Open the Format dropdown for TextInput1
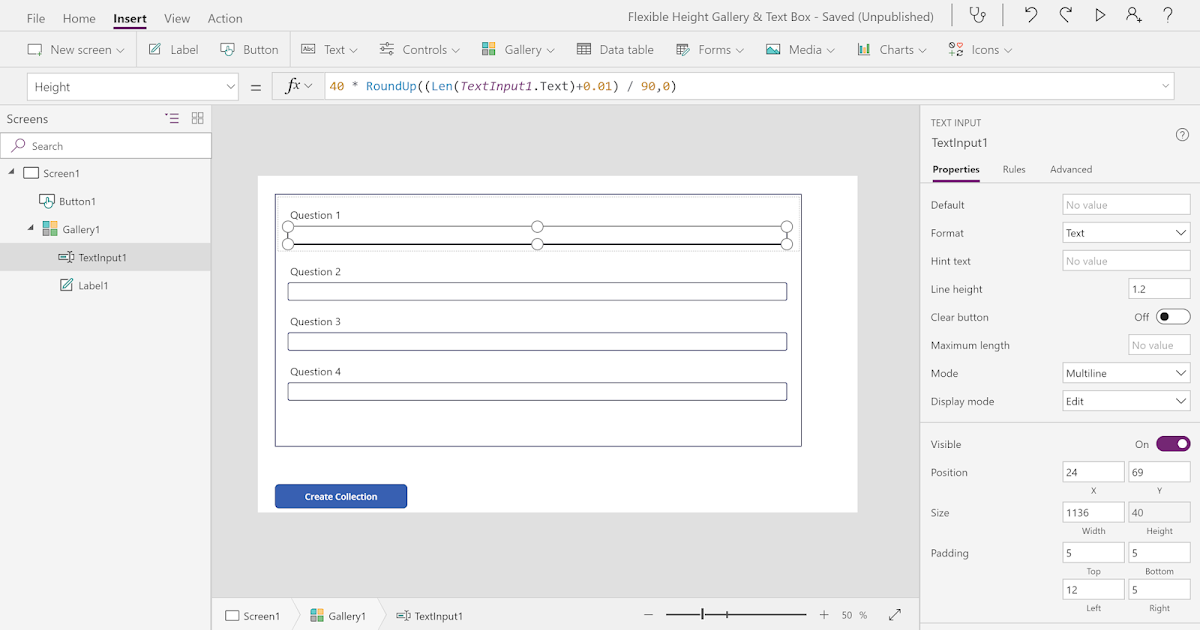The image size is (1200, 630). tap(1126, 232)
